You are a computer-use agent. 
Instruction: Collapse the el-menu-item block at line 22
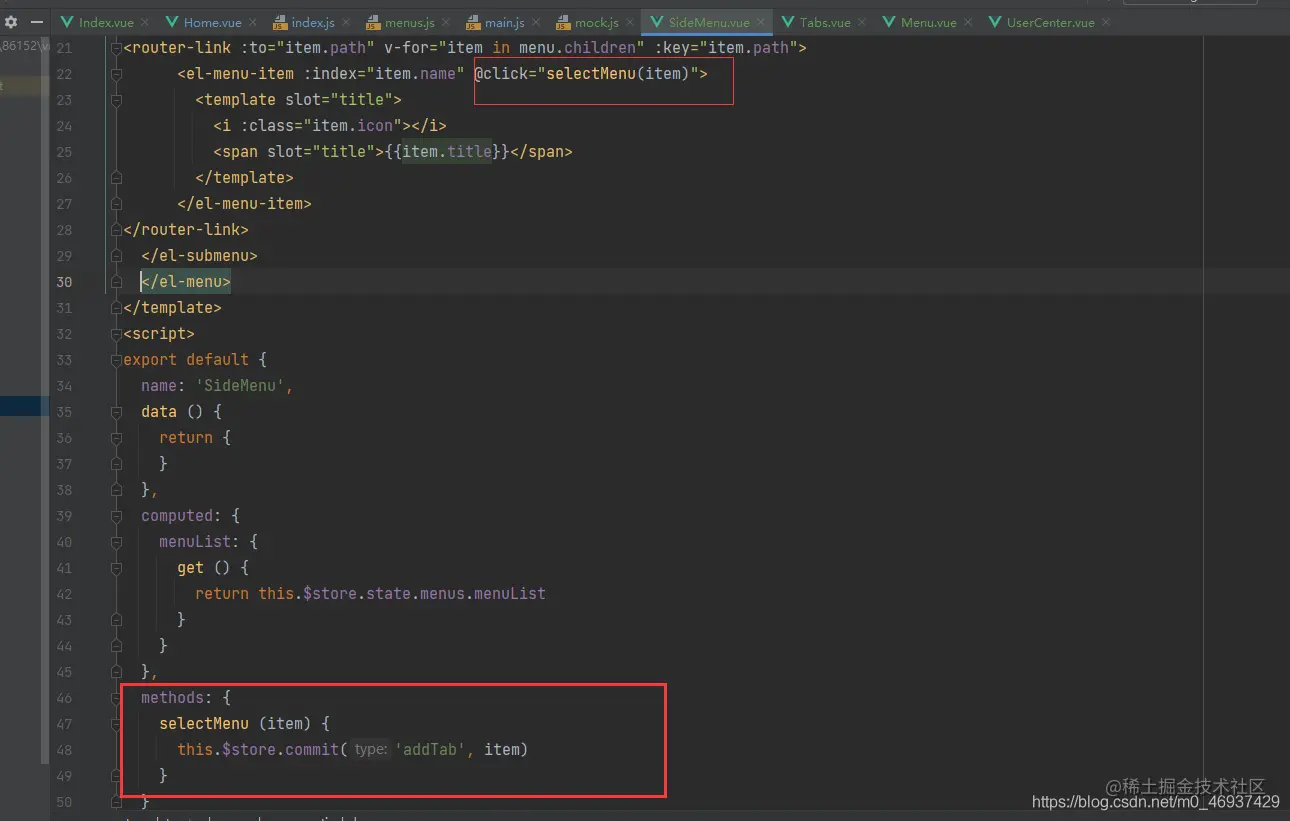click(x=116, y=73)
